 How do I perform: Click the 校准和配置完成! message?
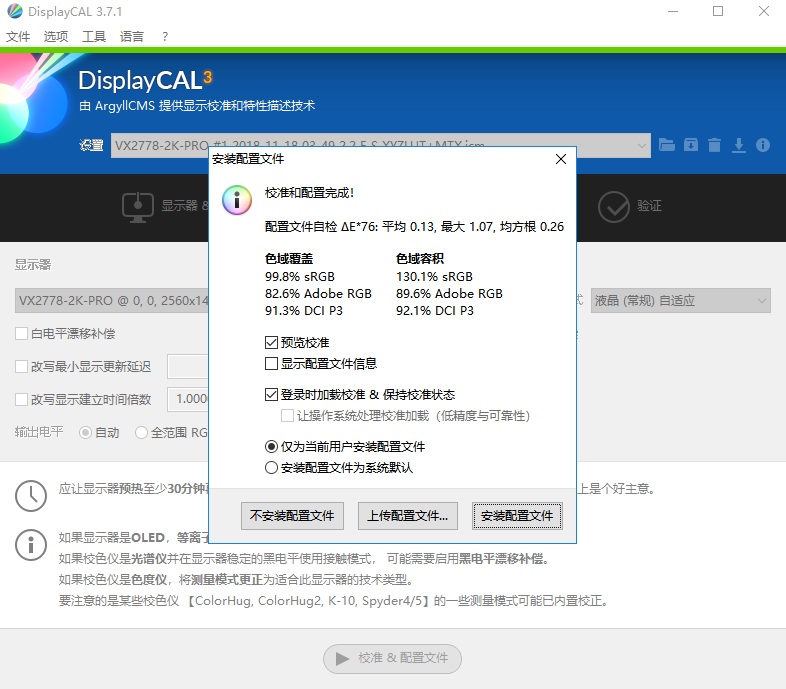coord(309,193)
